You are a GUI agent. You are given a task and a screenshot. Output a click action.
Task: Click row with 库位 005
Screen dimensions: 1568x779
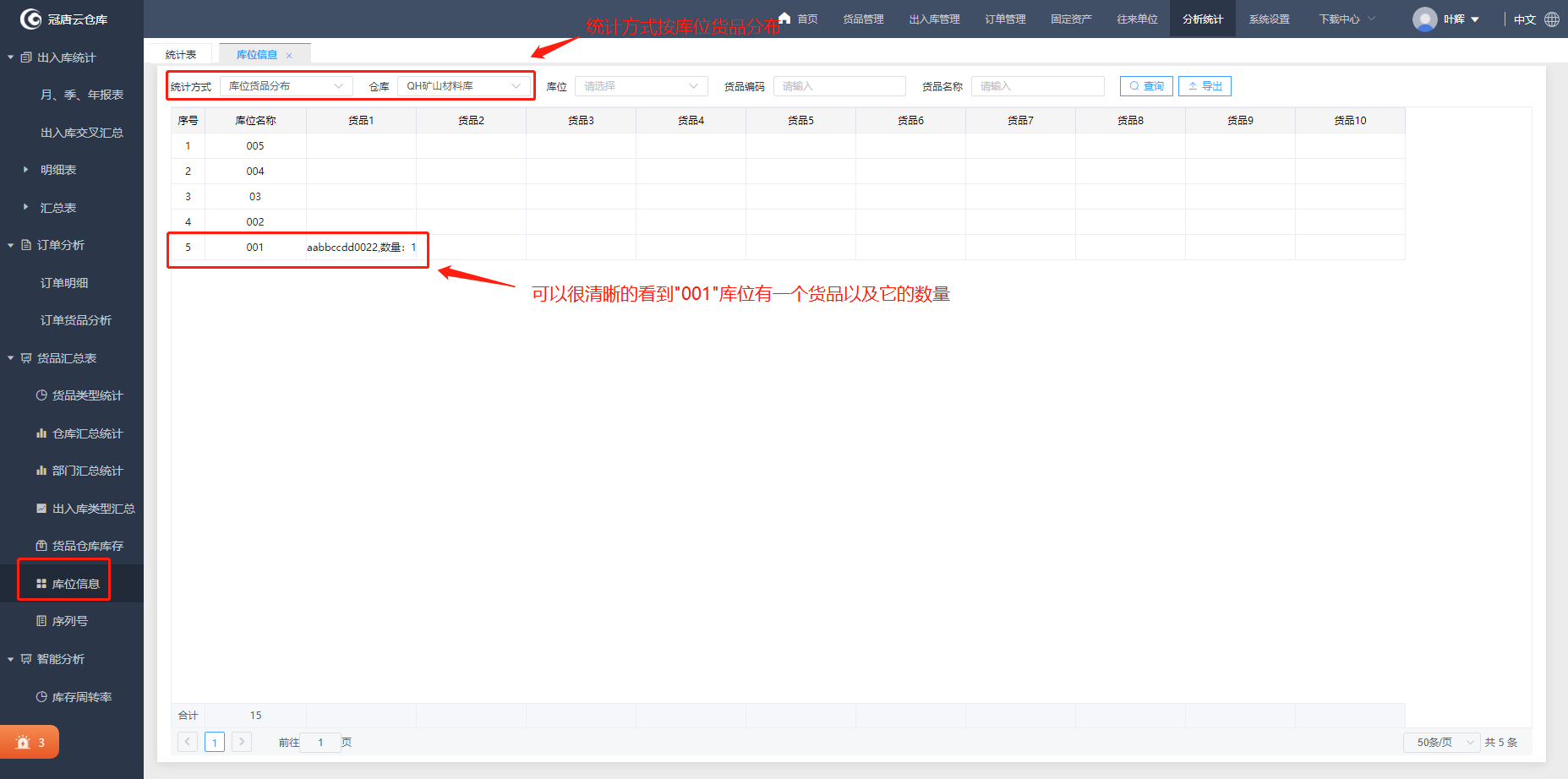788,145
